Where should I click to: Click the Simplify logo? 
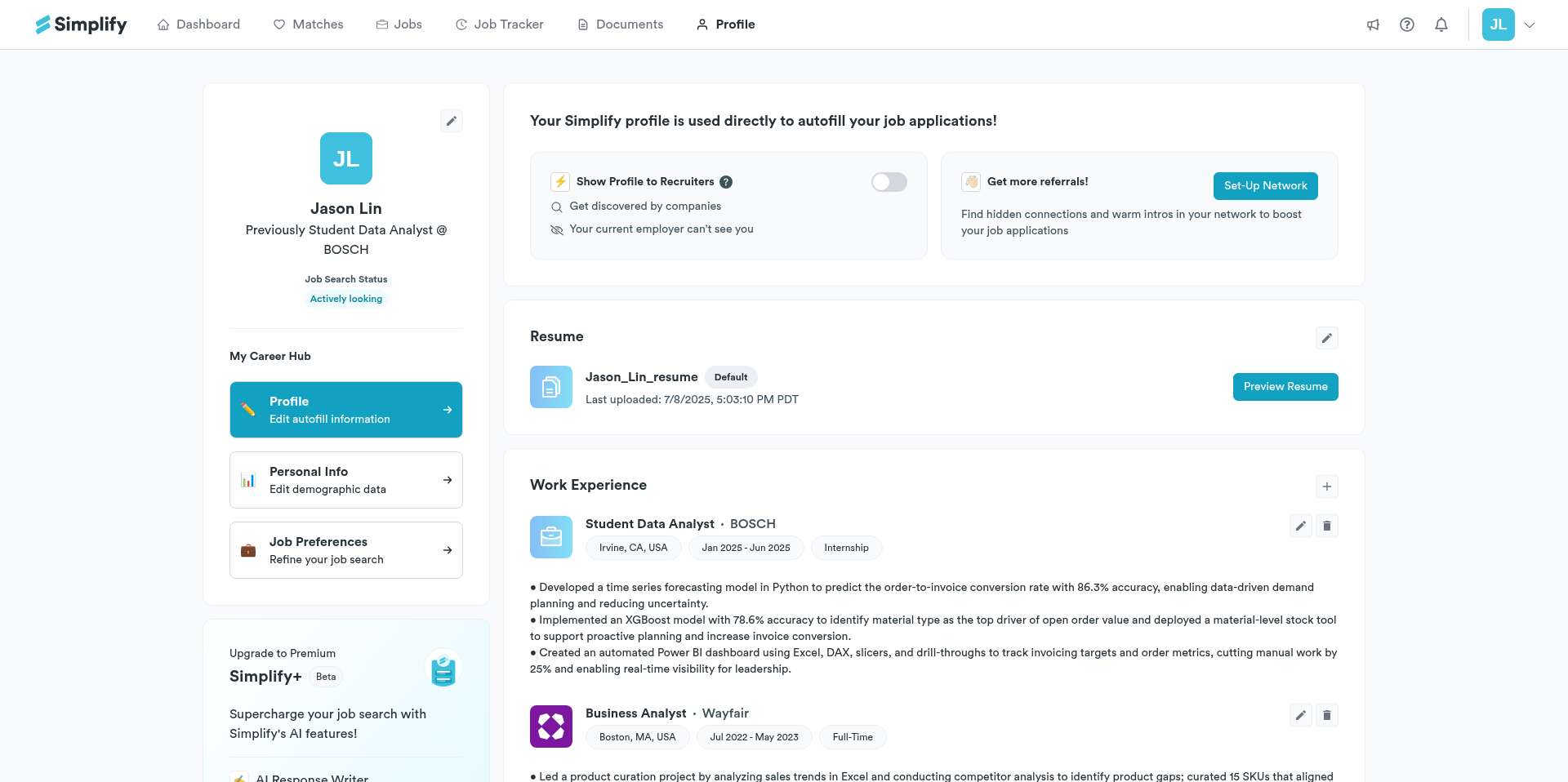pyautogui.click(x=82, y=24)
